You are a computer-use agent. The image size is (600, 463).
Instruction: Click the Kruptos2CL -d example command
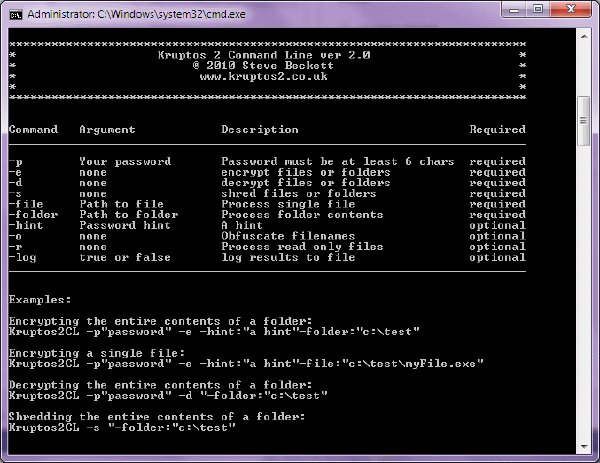pyautogui.click(x=168, y=395)
